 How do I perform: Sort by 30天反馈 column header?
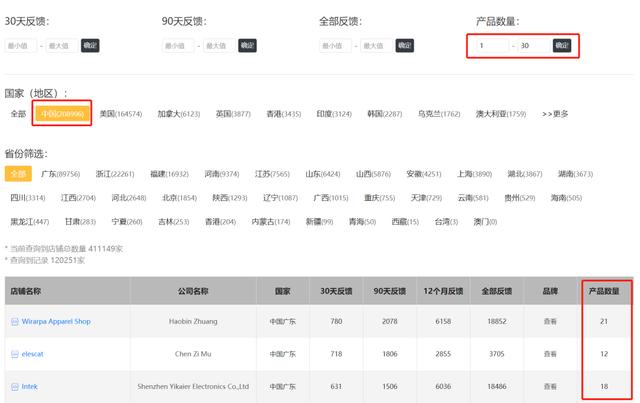(x=336, y=291)
